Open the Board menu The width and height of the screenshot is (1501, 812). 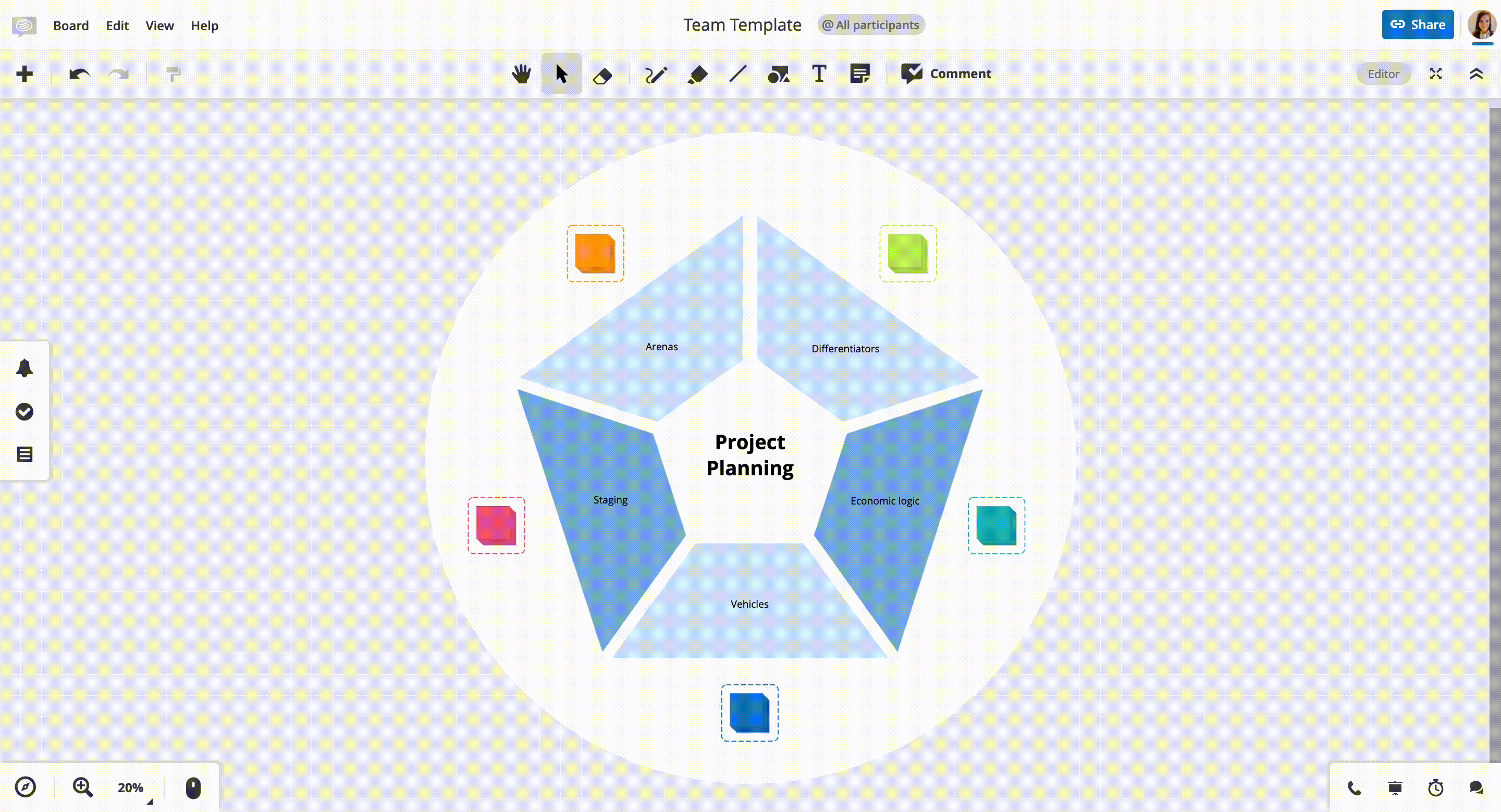coord(71,26)
